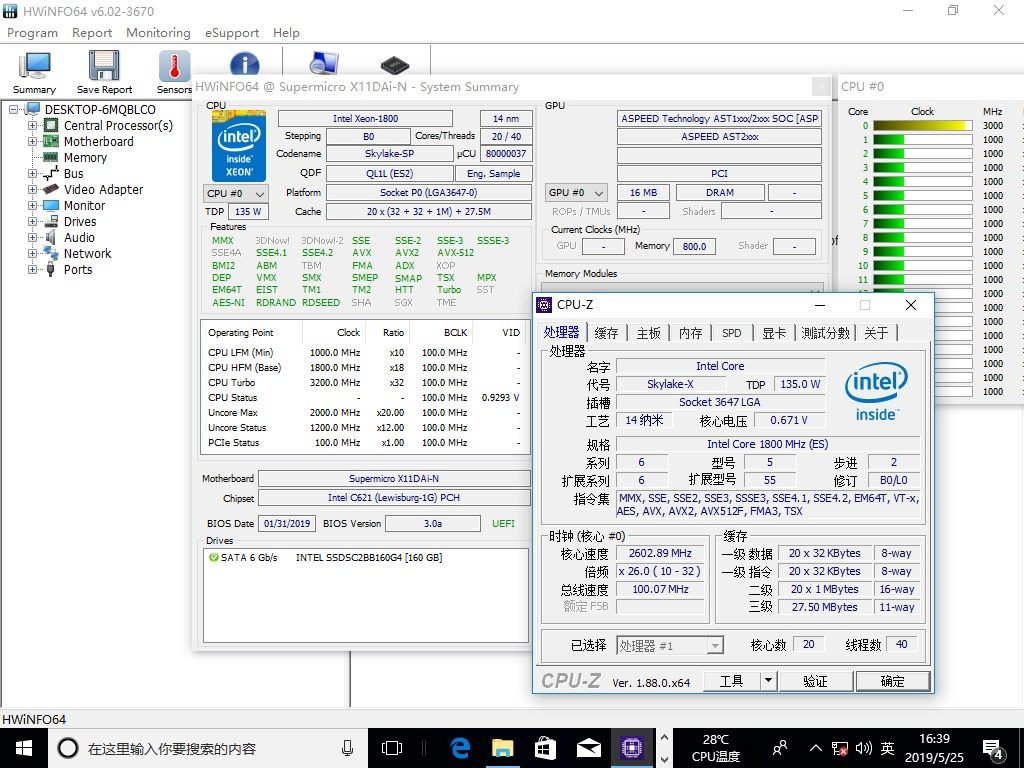Collapse the DESKTOP-6MQBLCO root expander
1024x768 pixels.
13,110
